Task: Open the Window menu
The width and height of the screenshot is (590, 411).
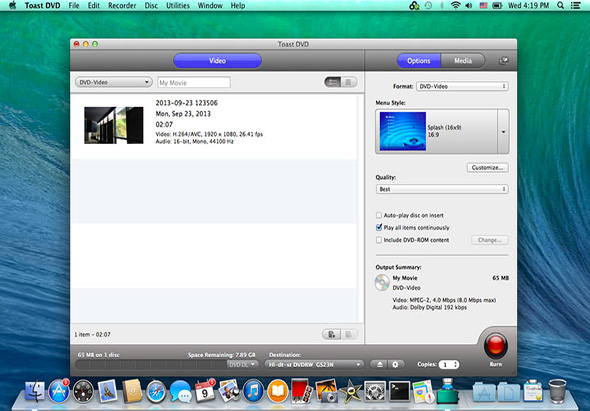Action: (210, 5)
